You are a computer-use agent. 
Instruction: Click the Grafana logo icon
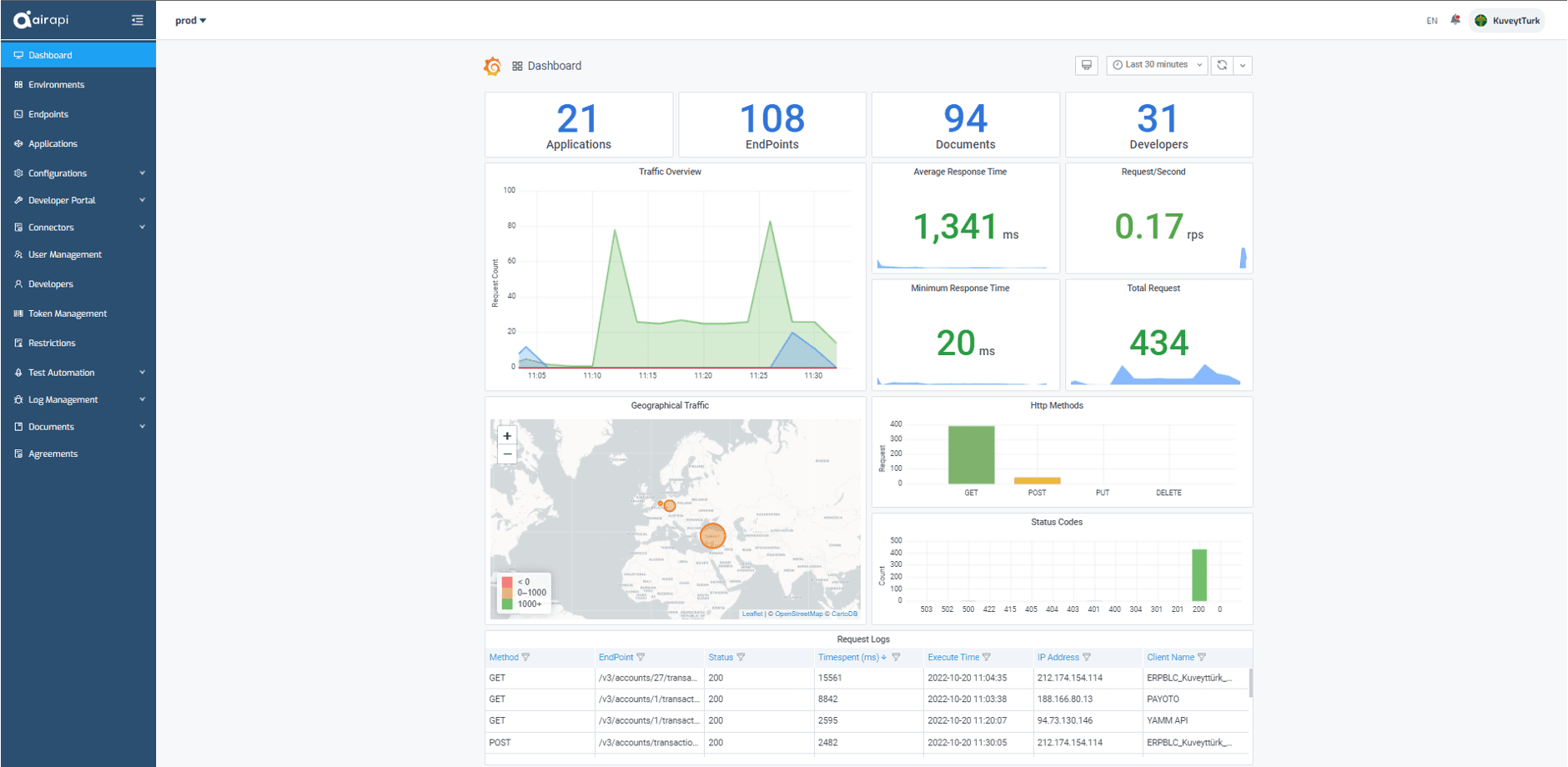493,66
